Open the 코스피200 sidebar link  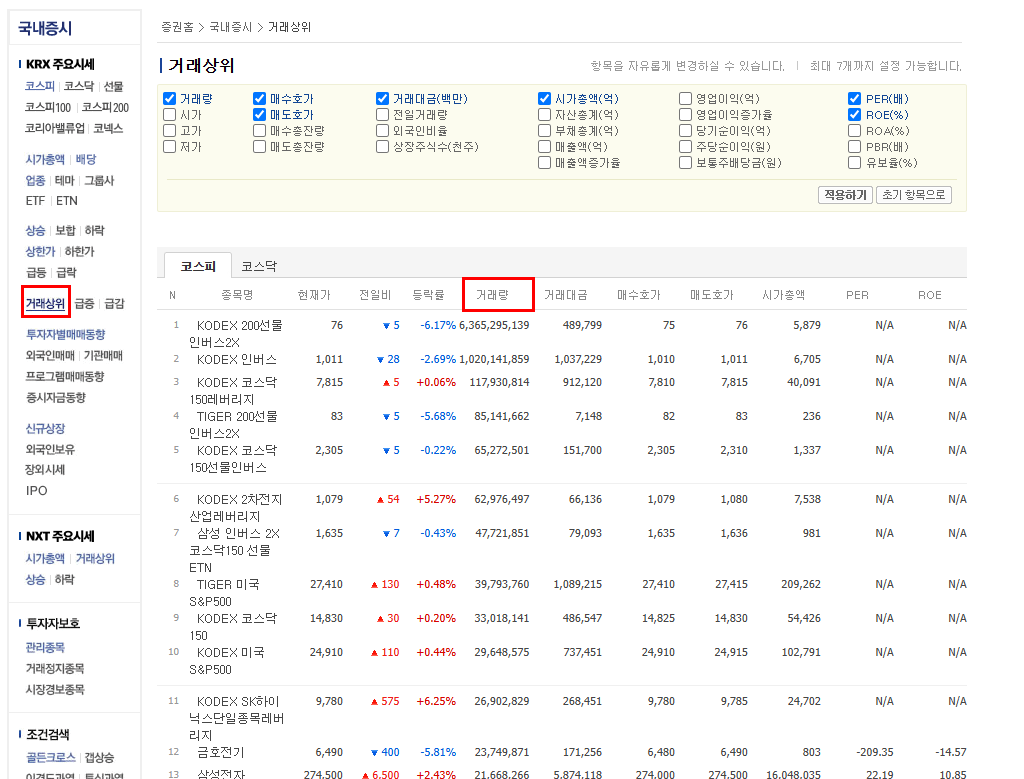[x=105, y=108]
